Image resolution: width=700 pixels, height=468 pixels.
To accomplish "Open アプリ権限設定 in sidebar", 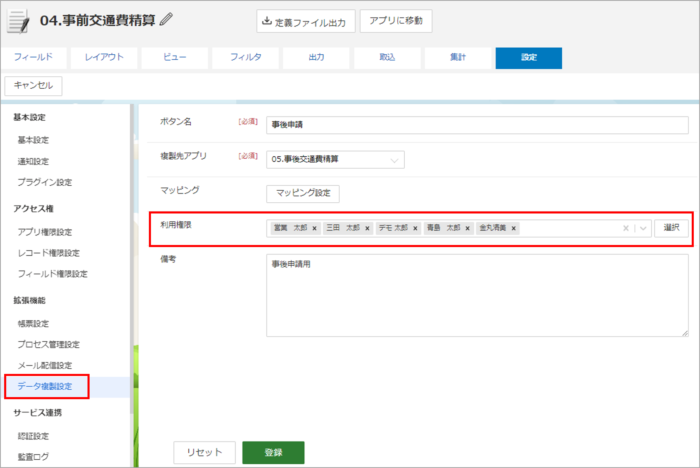I will click(45, 232).
